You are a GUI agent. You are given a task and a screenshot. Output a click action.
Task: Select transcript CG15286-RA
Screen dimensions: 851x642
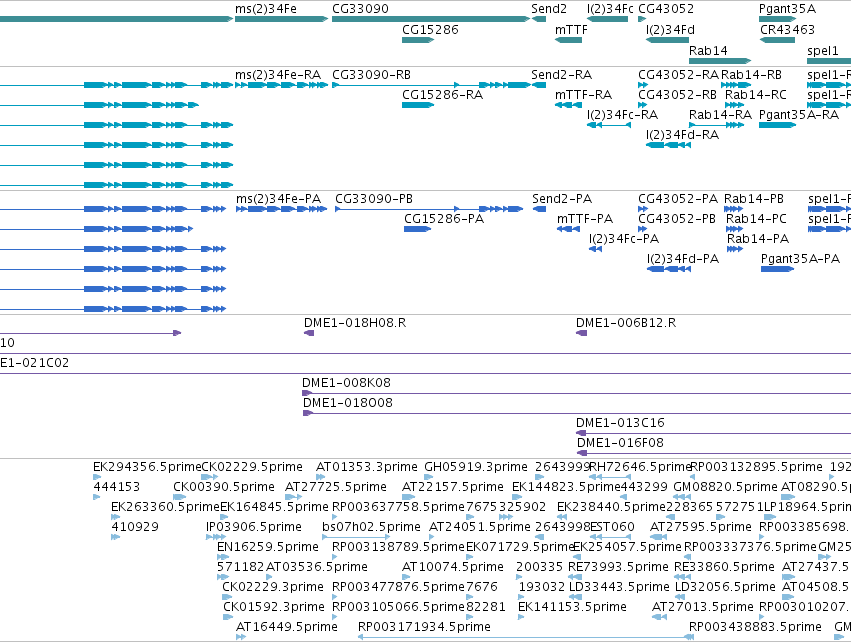(x=442, y=95)
